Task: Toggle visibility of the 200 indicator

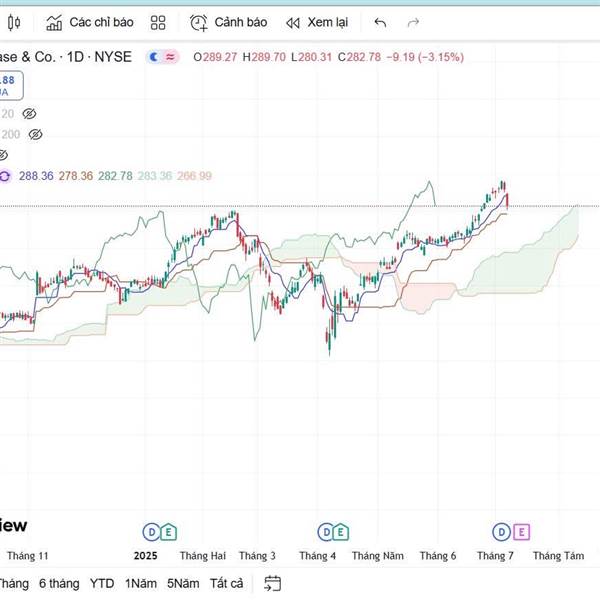Action: 35,134
